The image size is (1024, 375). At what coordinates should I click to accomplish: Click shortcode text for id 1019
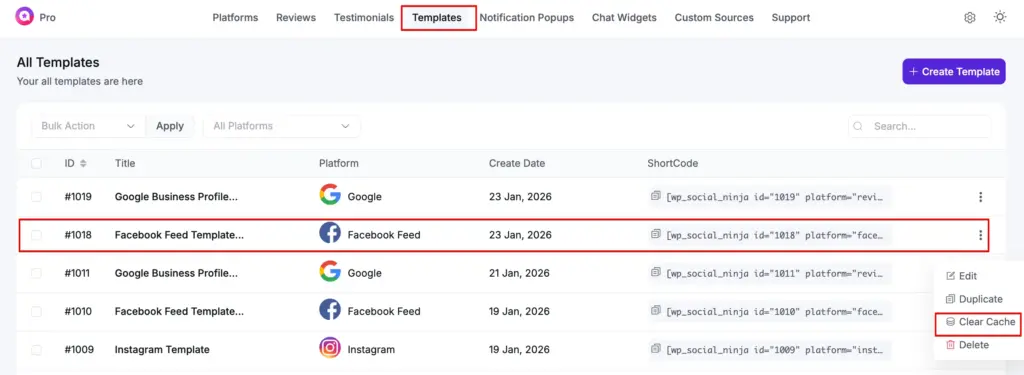(x=776, y=197)
